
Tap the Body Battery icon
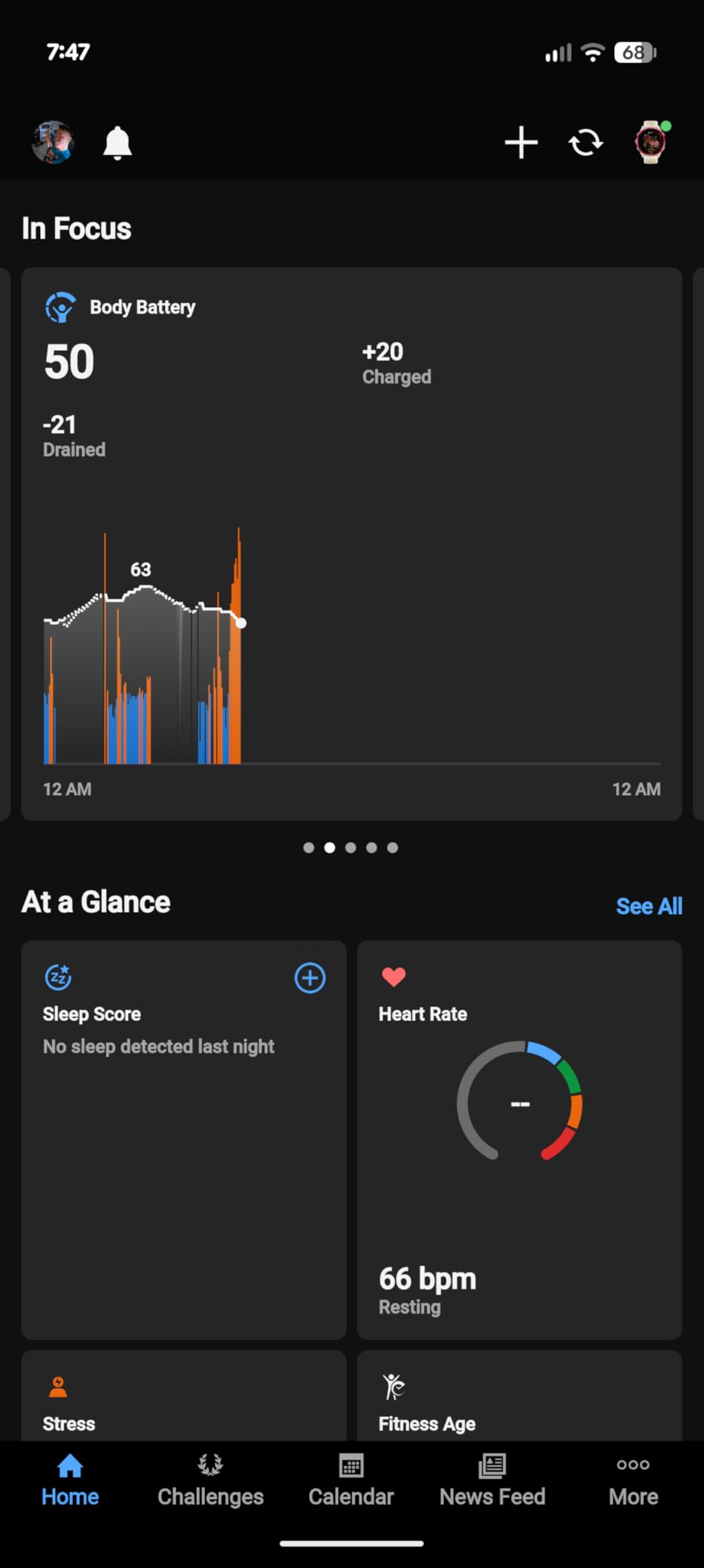(60, 307)
